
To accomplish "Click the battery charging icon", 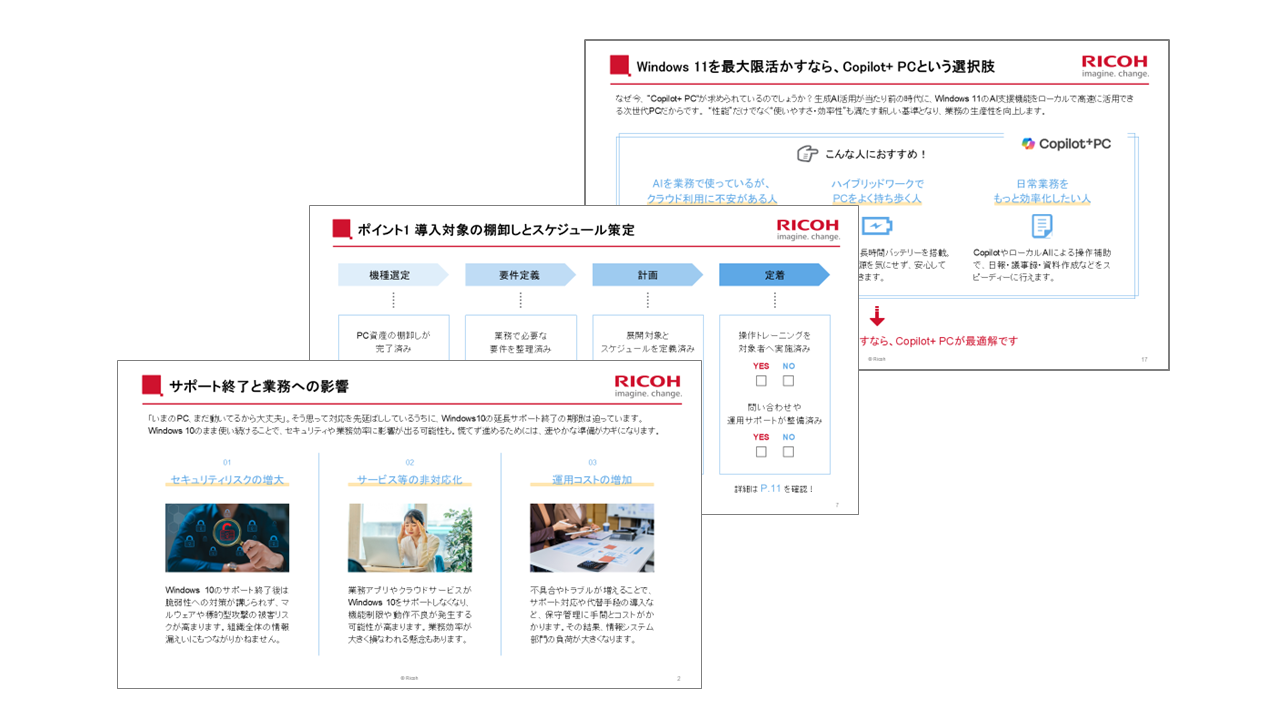I will (876, 226).
